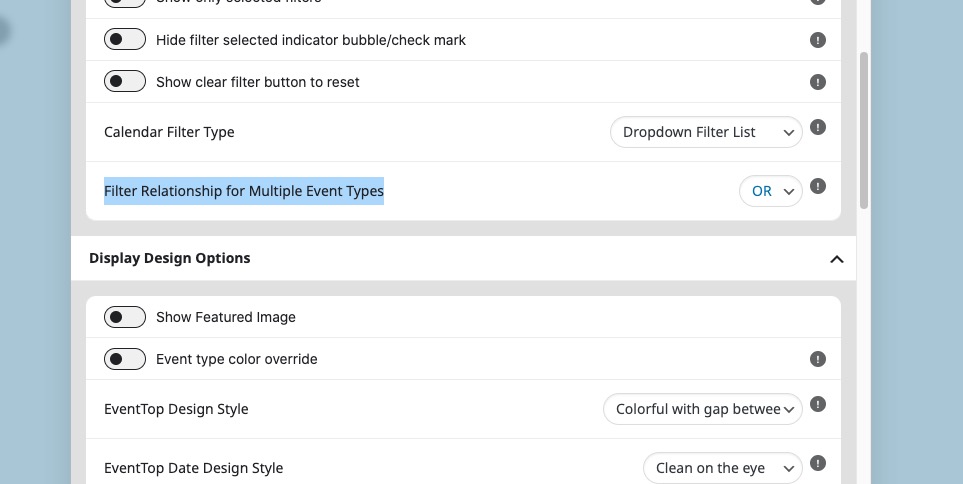
Task: Click info icon for EventTop Design Style
Action: point(817,404)
